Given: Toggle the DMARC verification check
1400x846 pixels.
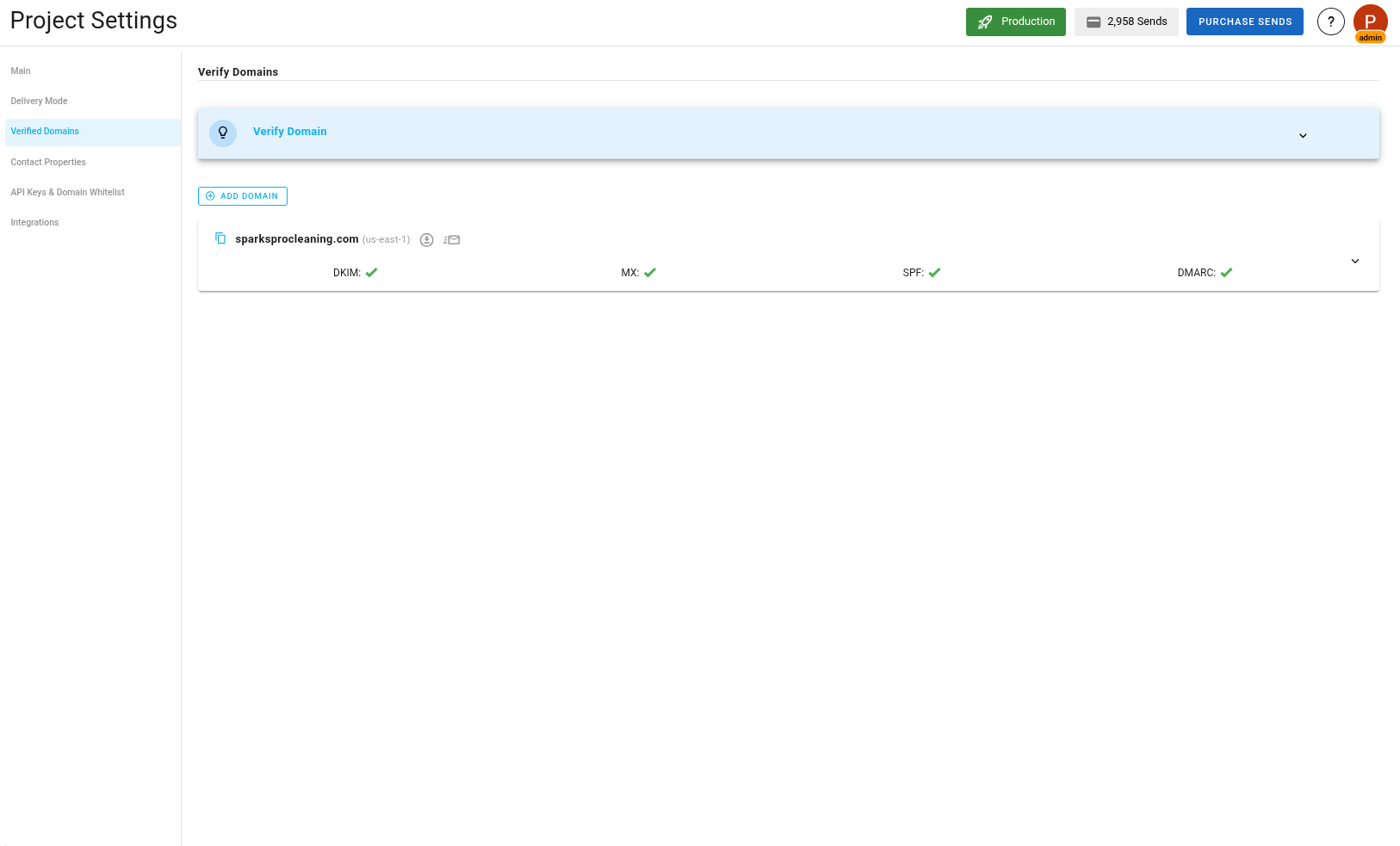Looking at the screenshot, I should (1225, 272).
